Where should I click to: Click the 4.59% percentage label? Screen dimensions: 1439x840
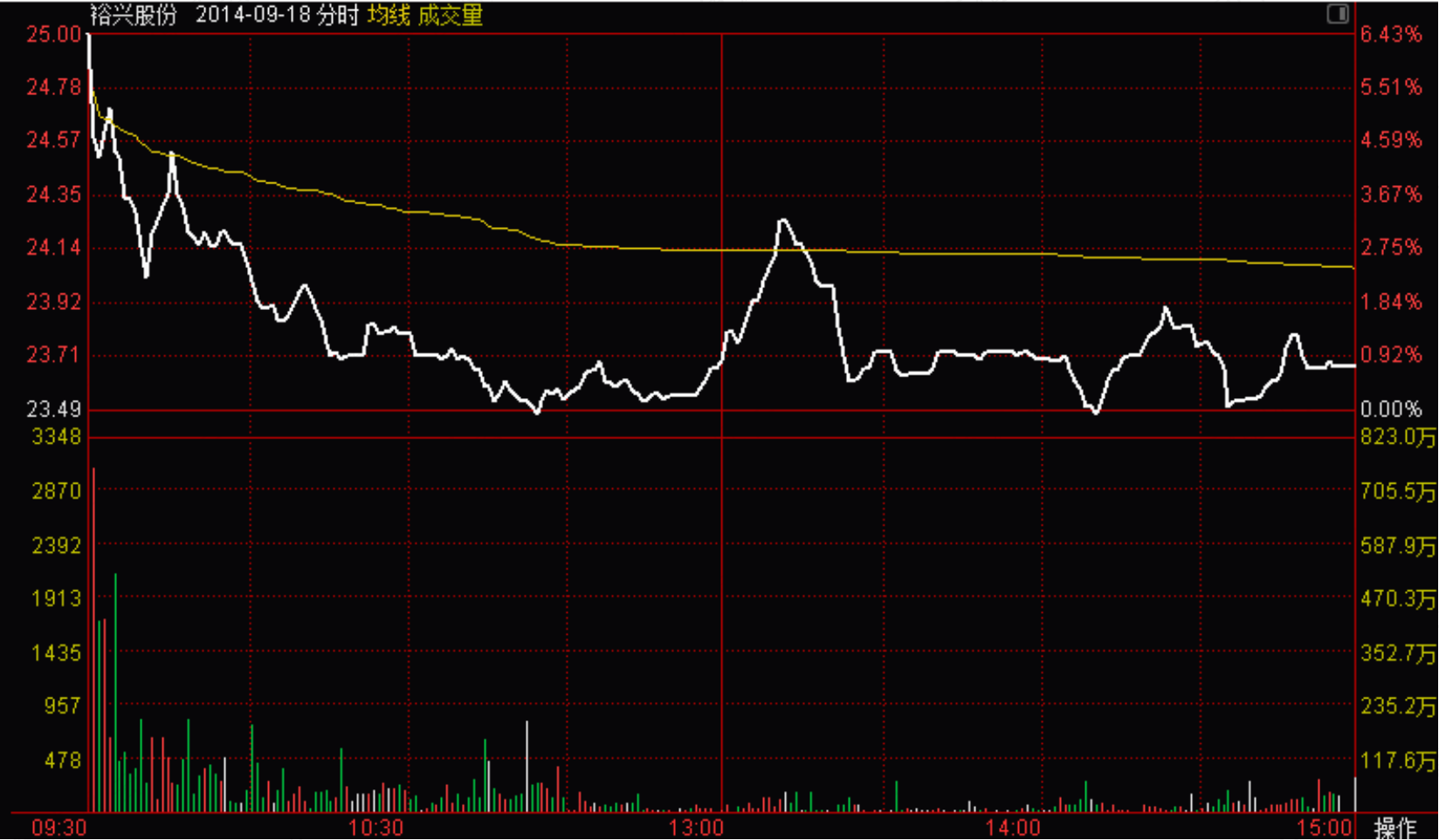pyautogui.click(x=1392, y=140)
